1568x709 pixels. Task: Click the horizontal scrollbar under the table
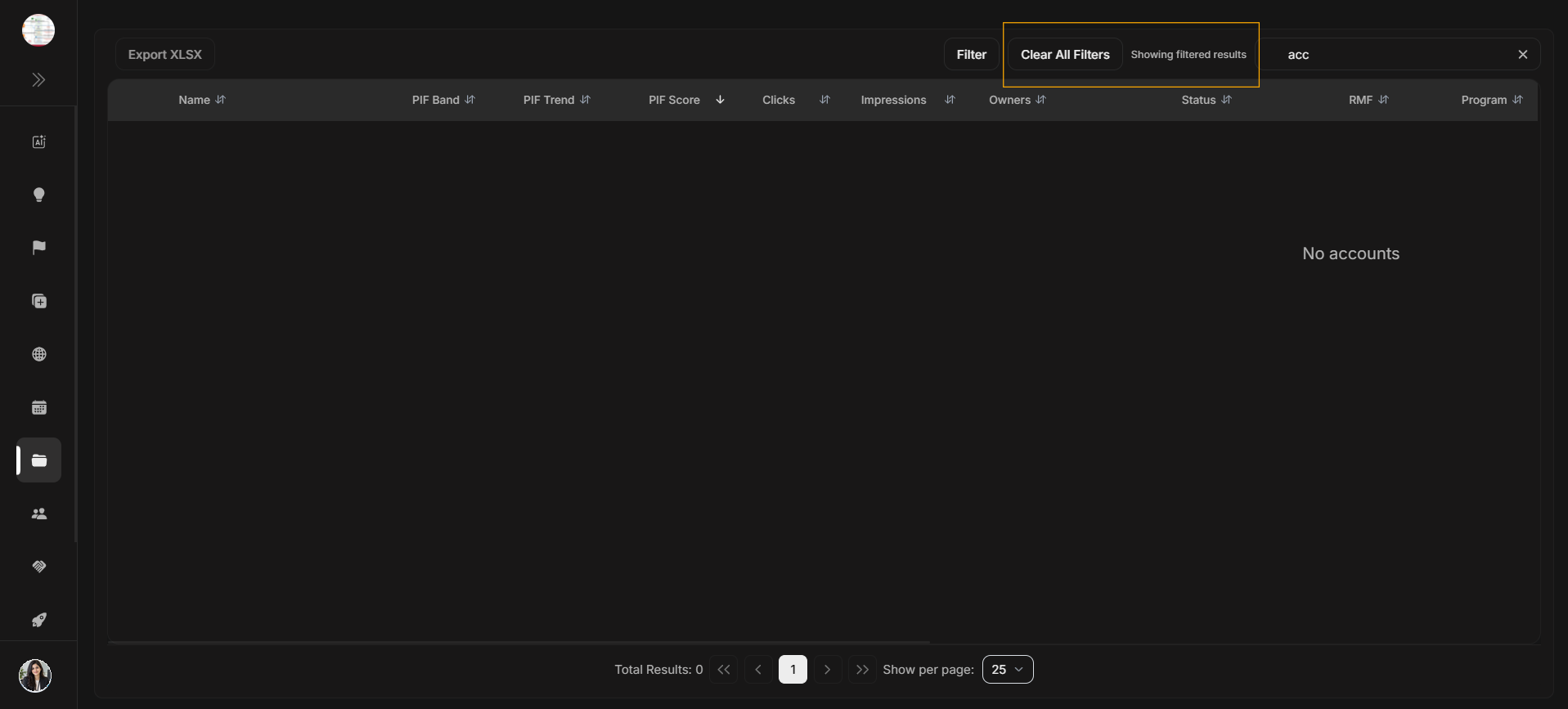[519, 643]
